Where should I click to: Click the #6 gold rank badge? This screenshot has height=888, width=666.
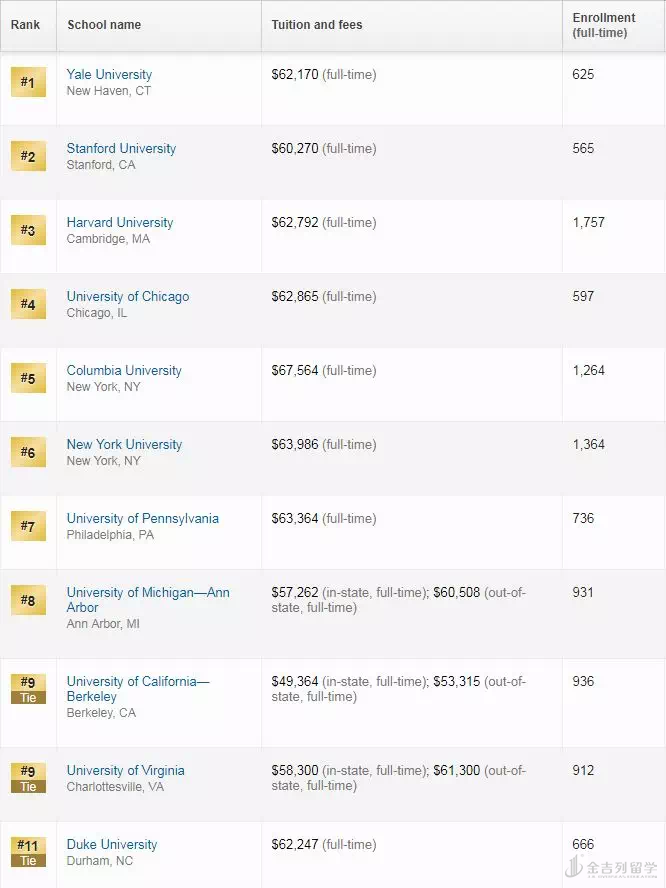pyautogui.click(x=28, y=452)
